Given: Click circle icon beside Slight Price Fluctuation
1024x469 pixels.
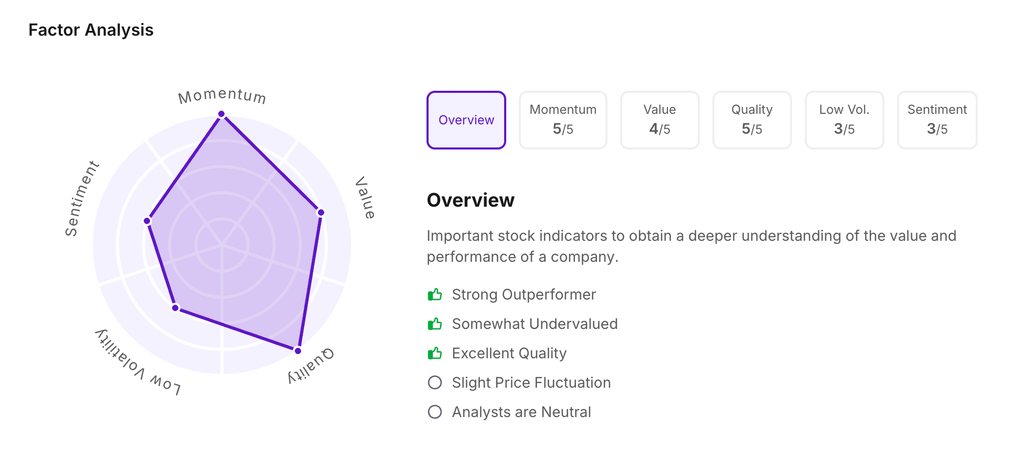Looking at the screenshot, I should 435,383.
